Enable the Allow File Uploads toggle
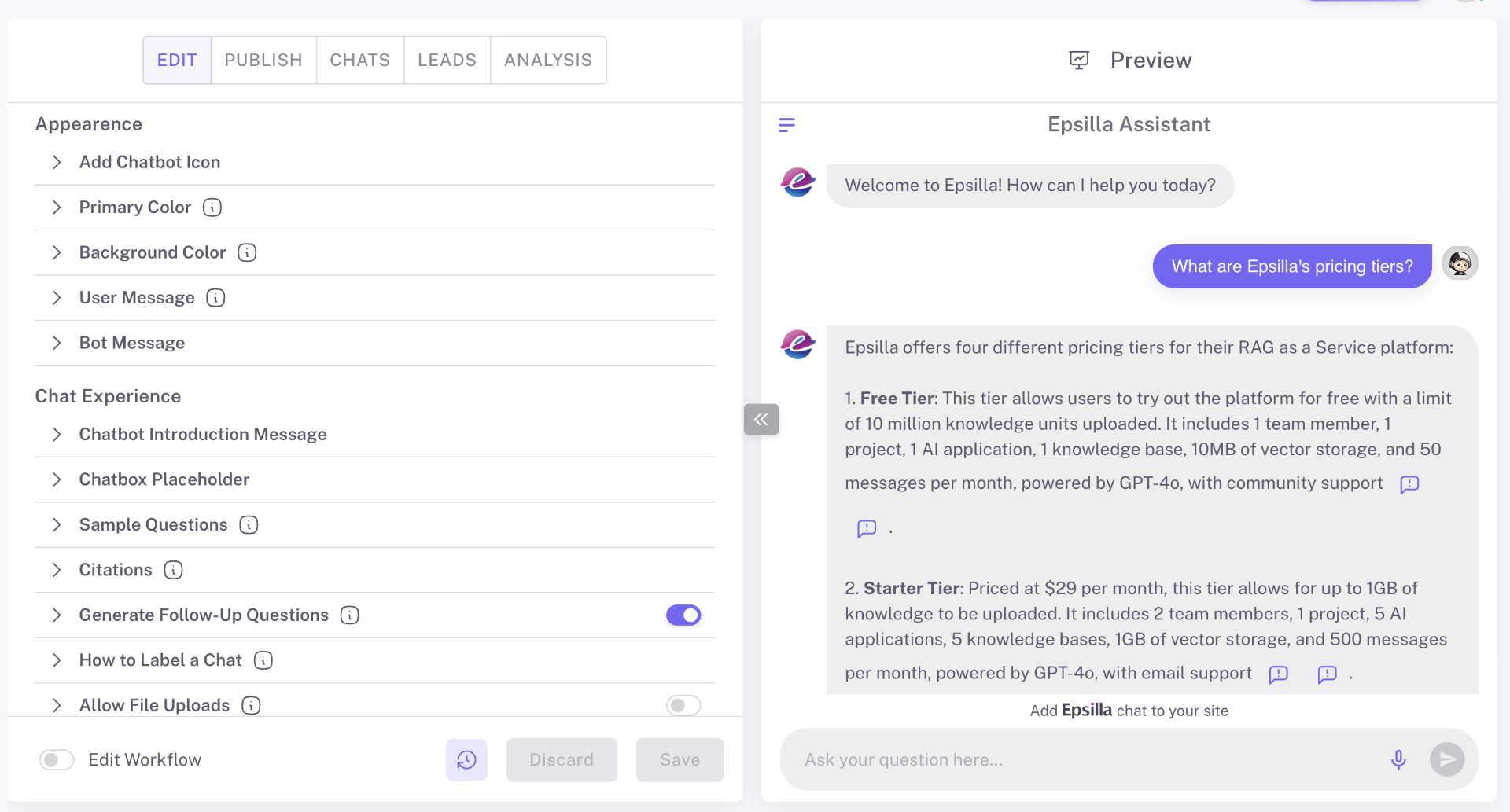Image resolution: width=1510 pixels, height=812 pixels. tap(683, 705)
